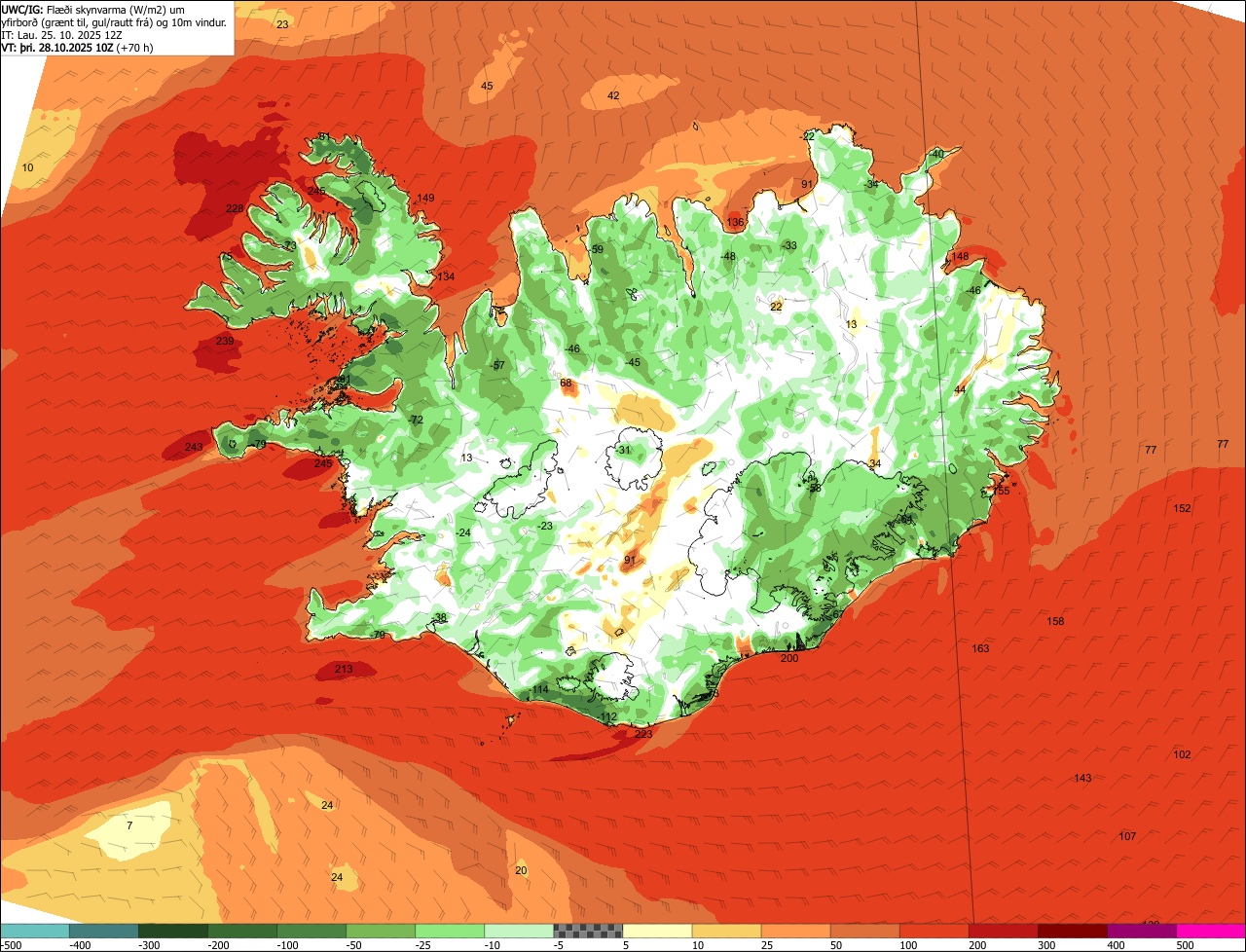Click the '23' value at the top left
Image resolution: width=1246 pixels, height=952 pixels.
(x=282, y=23)
